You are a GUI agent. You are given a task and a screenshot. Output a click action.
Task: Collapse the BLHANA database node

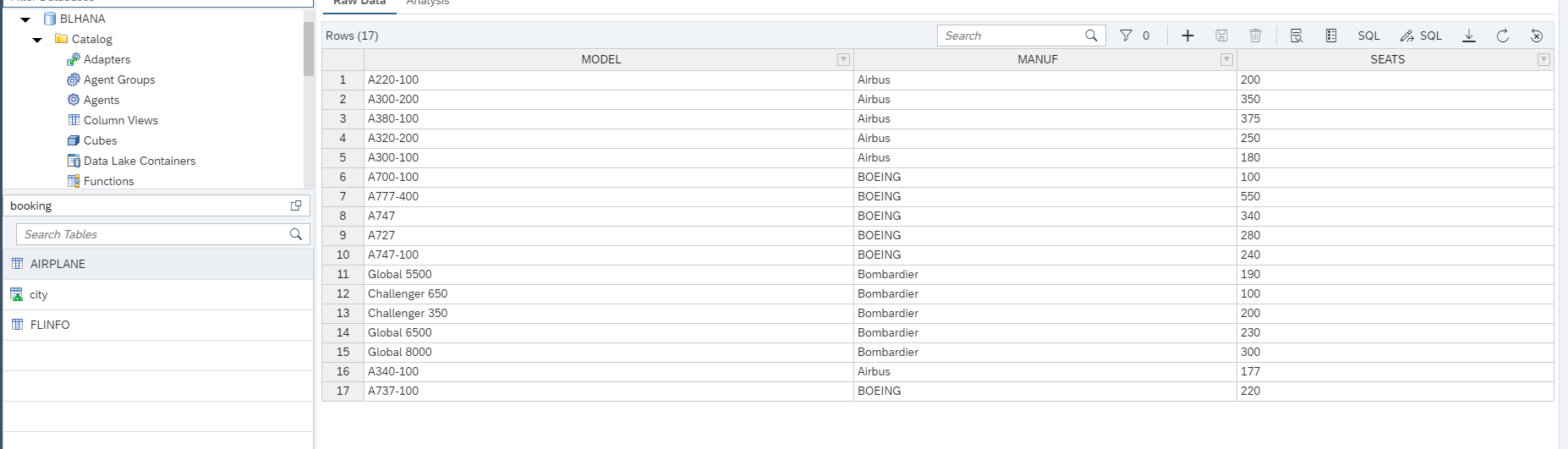[25, 19]
